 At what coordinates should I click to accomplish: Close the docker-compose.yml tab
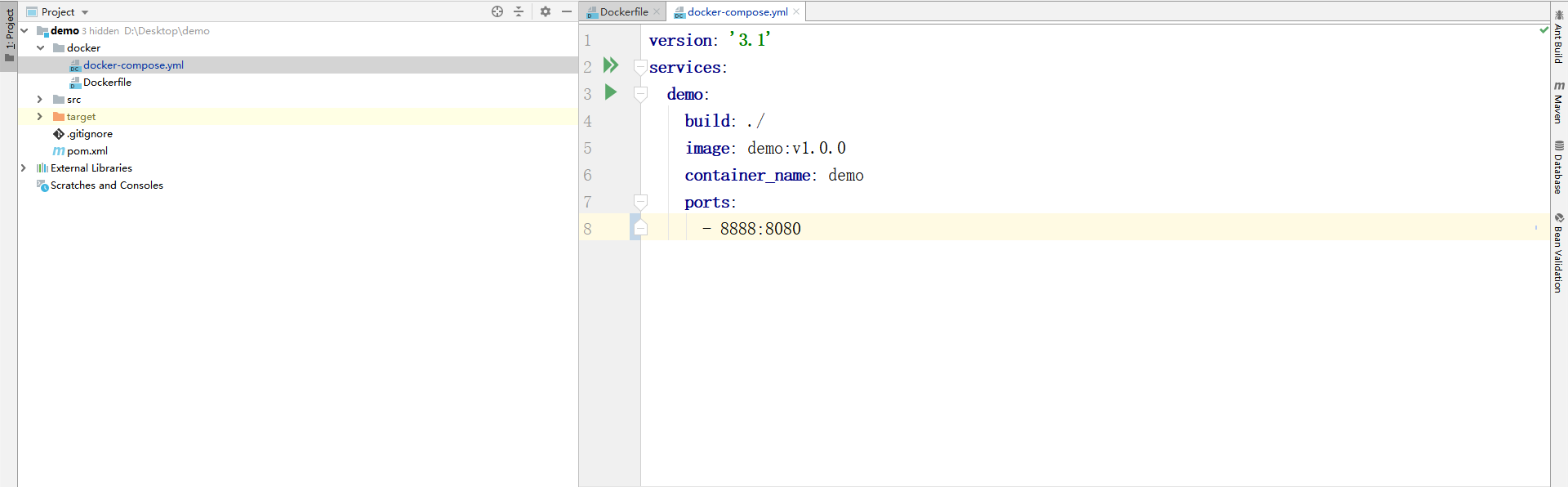pos(796,11)
